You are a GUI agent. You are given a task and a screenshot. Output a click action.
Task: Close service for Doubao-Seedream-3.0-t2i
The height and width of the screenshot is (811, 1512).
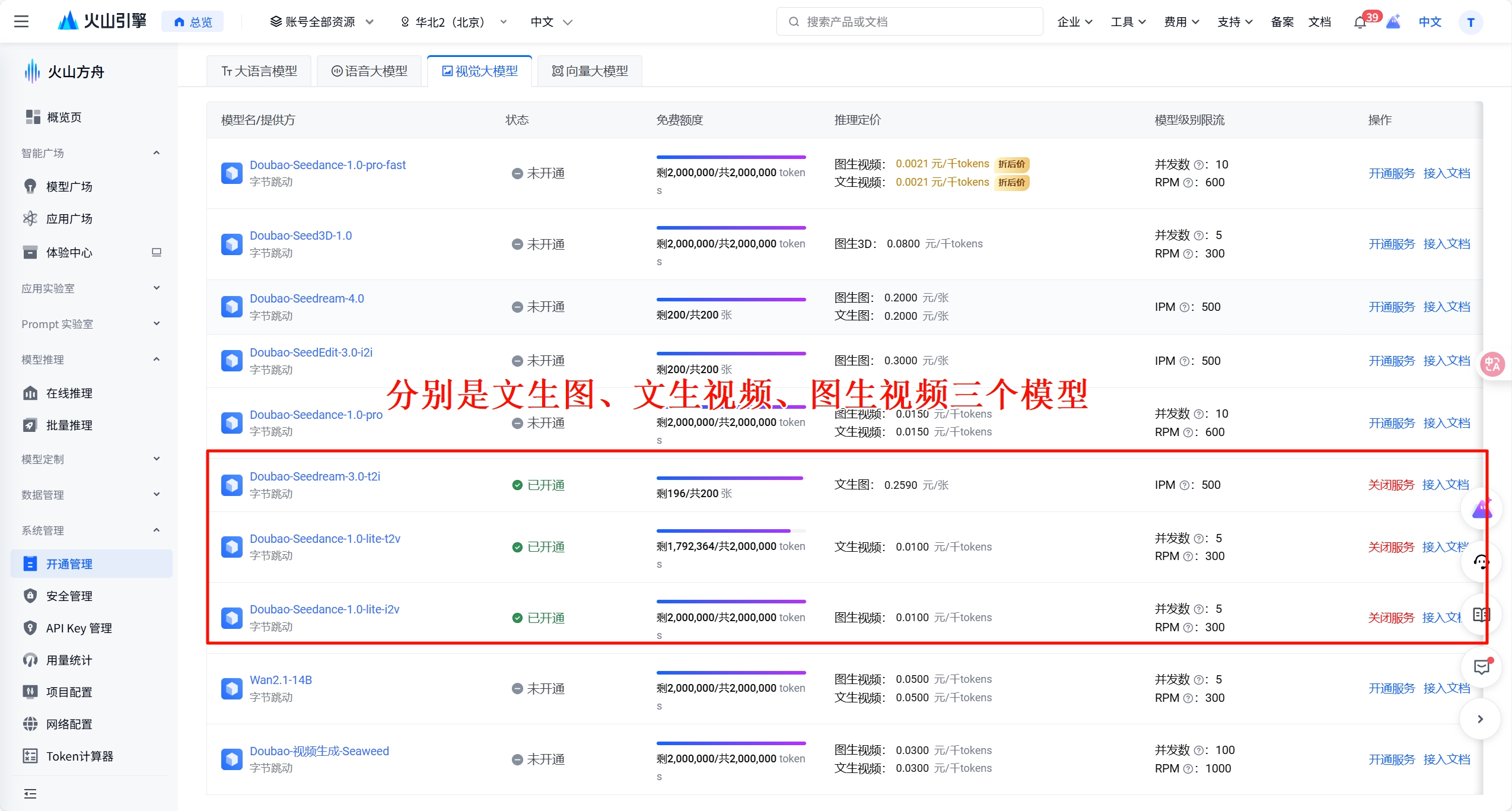click(x=1390, y=485)
